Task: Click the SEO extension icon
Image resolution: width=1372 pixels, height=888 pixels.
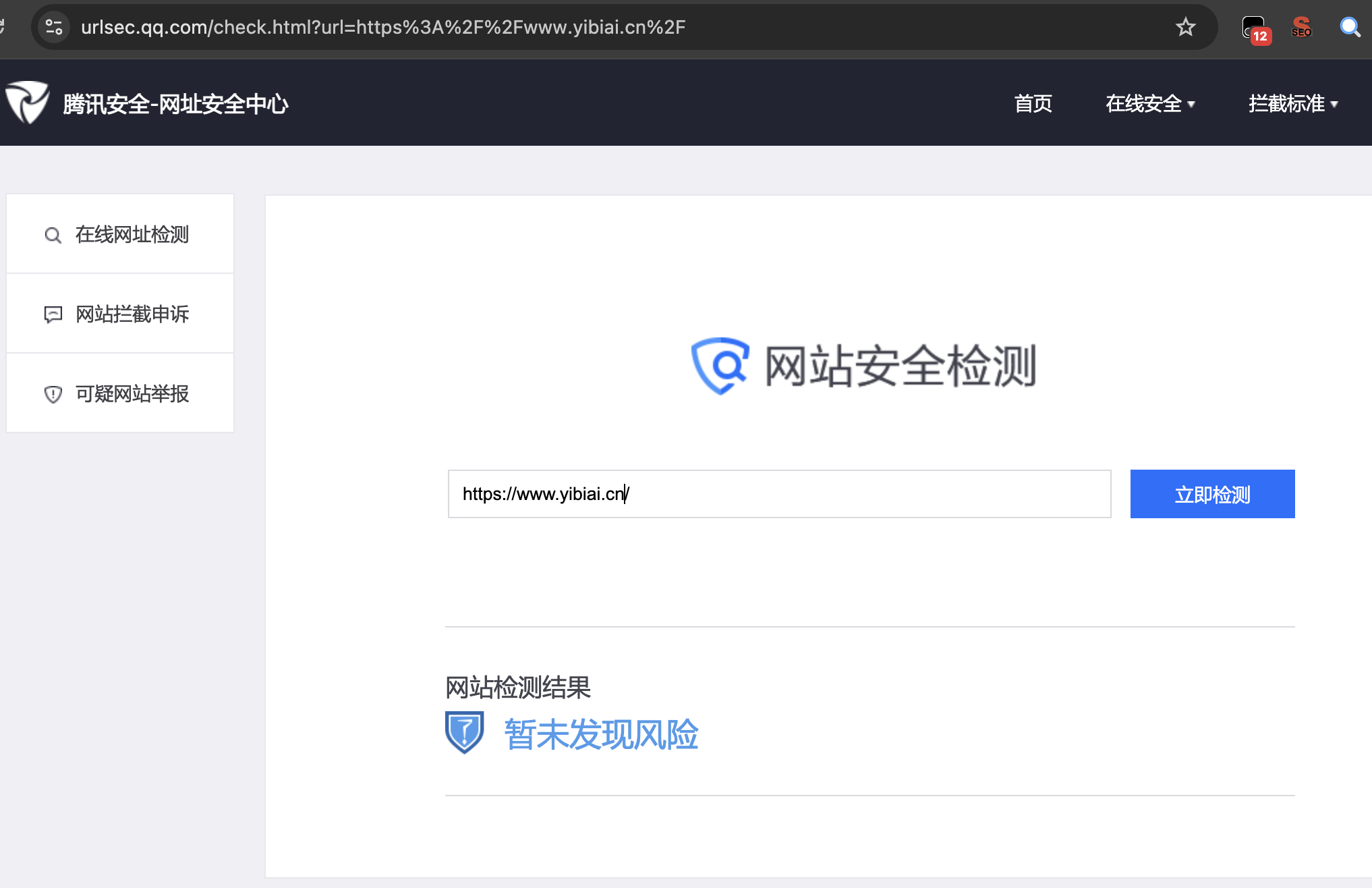Action: [x=1301, y=27]
